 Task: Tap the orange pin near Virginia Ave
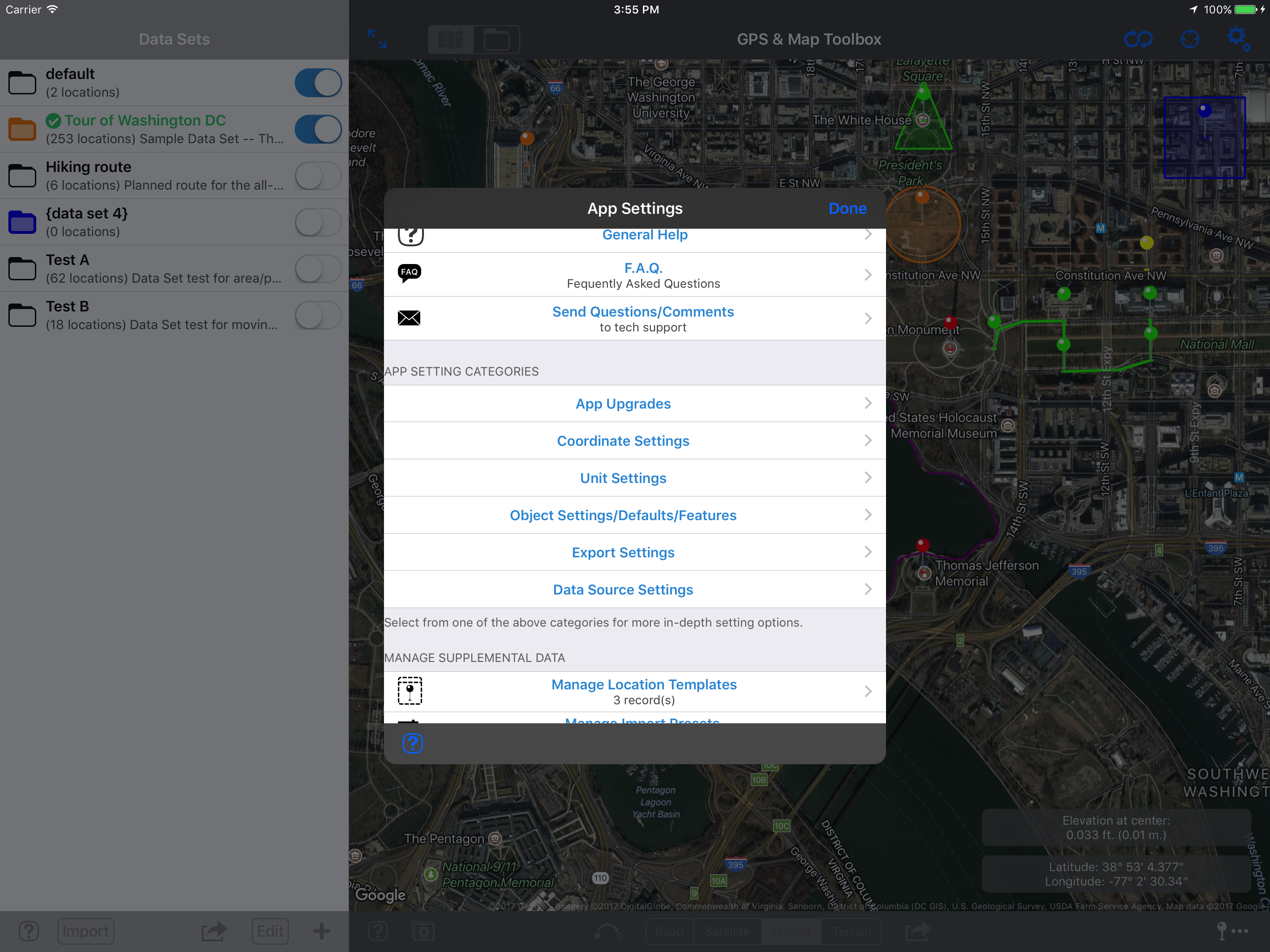point(527,138)
